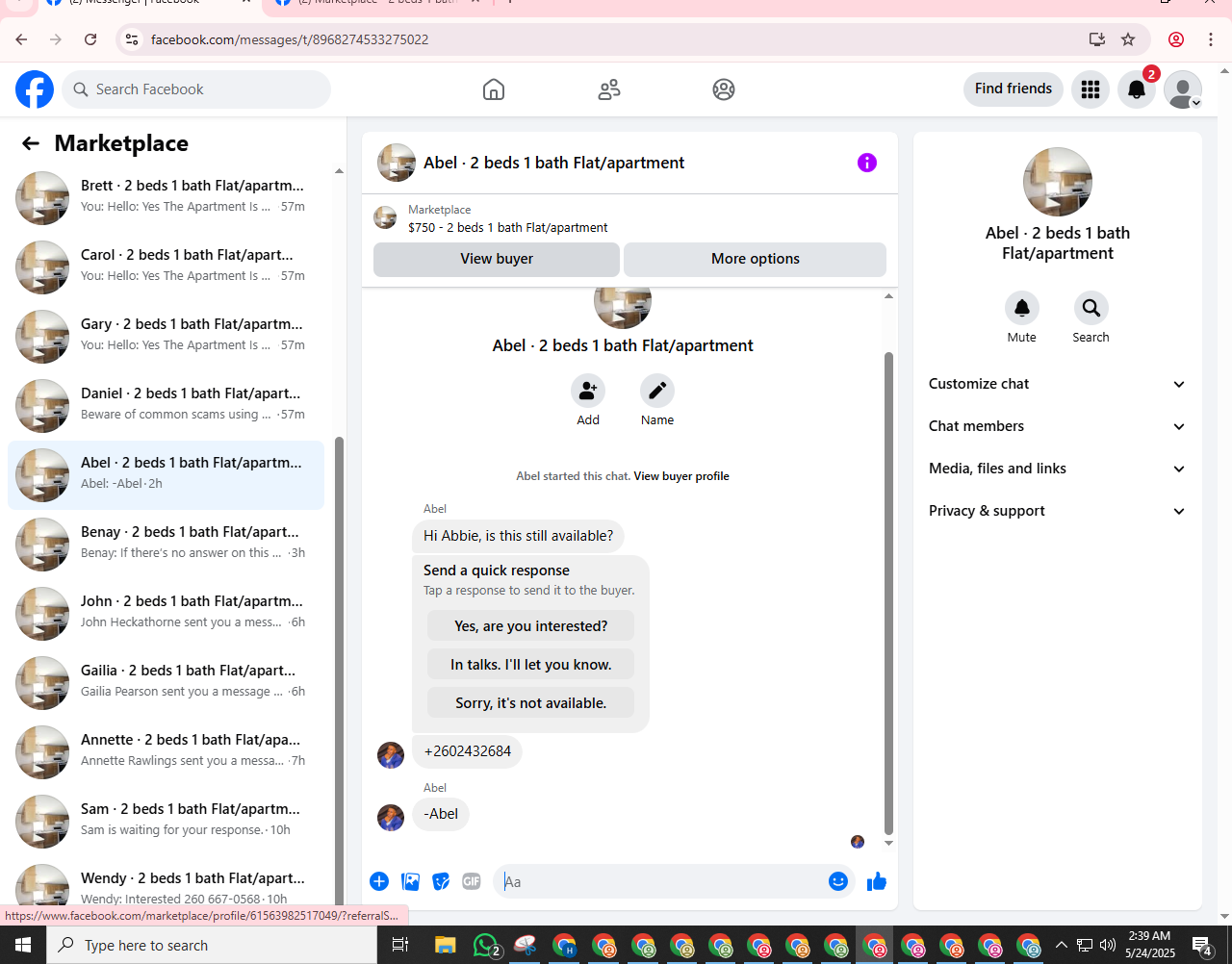Open the $750 Marketplace listing link
The image size is (1232, 964).
(x=508, y=228)
